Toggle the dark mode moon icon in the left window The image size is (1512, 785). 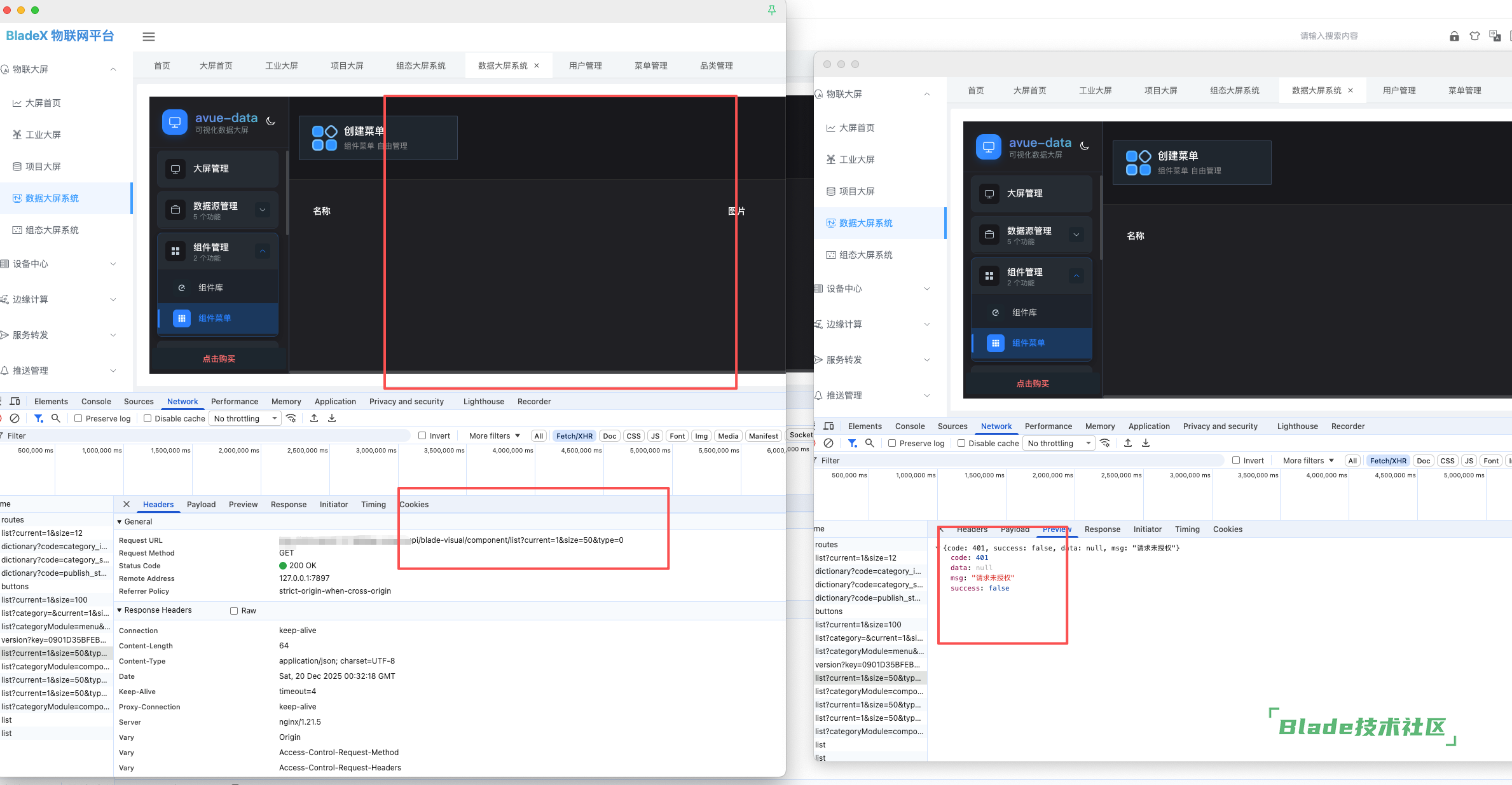pos(271,121)
